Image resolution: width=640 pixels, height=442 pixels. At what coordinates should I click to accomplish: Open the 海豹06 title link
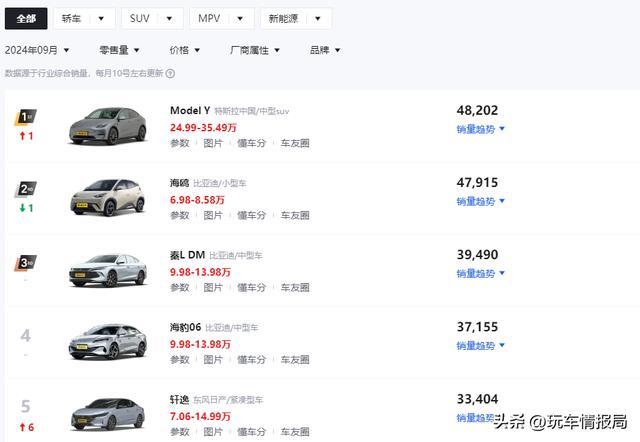186,327
